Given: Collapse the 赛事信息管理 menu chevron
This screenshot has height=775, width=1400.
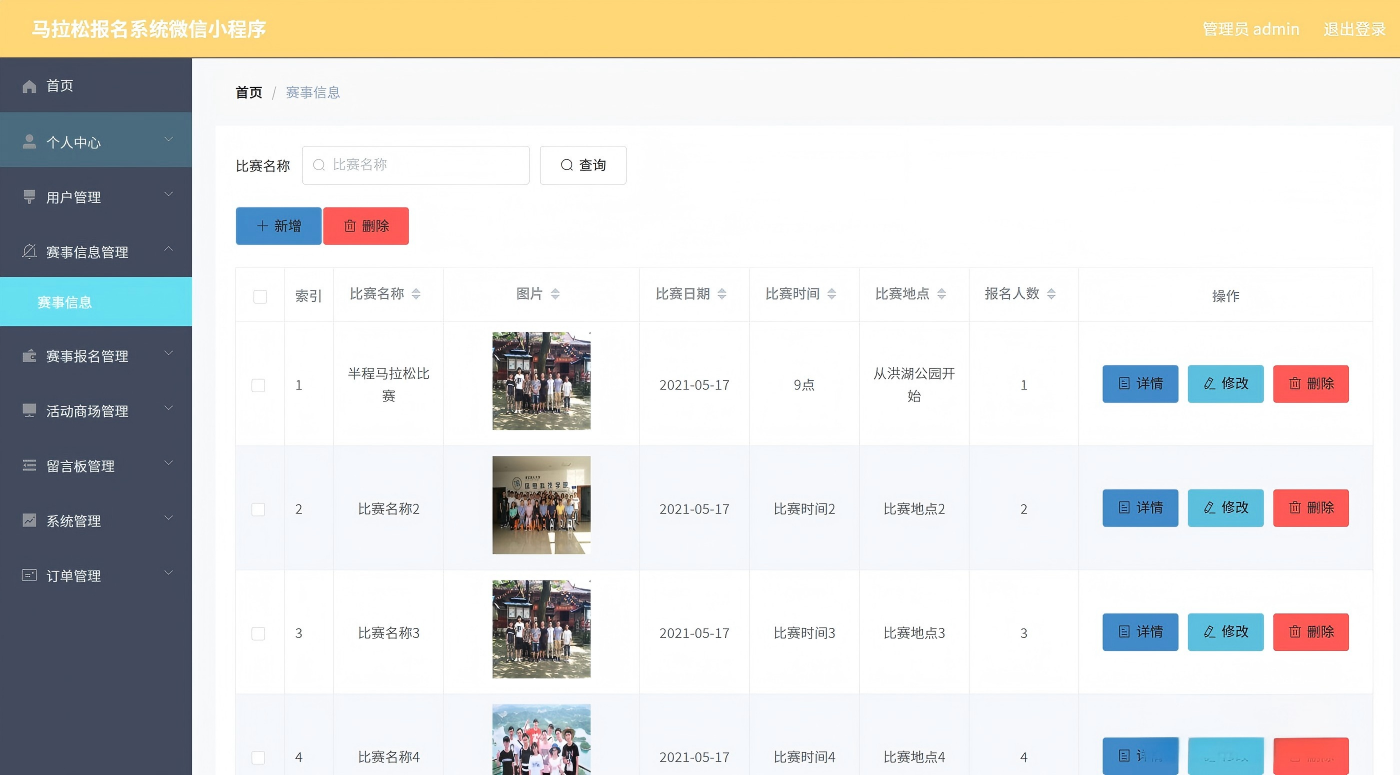Looking at the screenshot, I should [x=169, y=249].
